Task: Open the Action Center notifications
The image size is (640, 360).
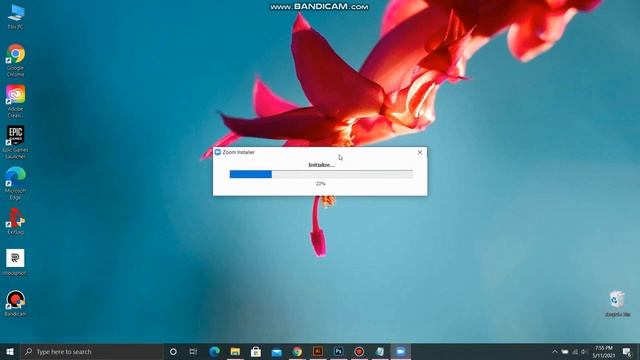Action: tap(627, 352)
